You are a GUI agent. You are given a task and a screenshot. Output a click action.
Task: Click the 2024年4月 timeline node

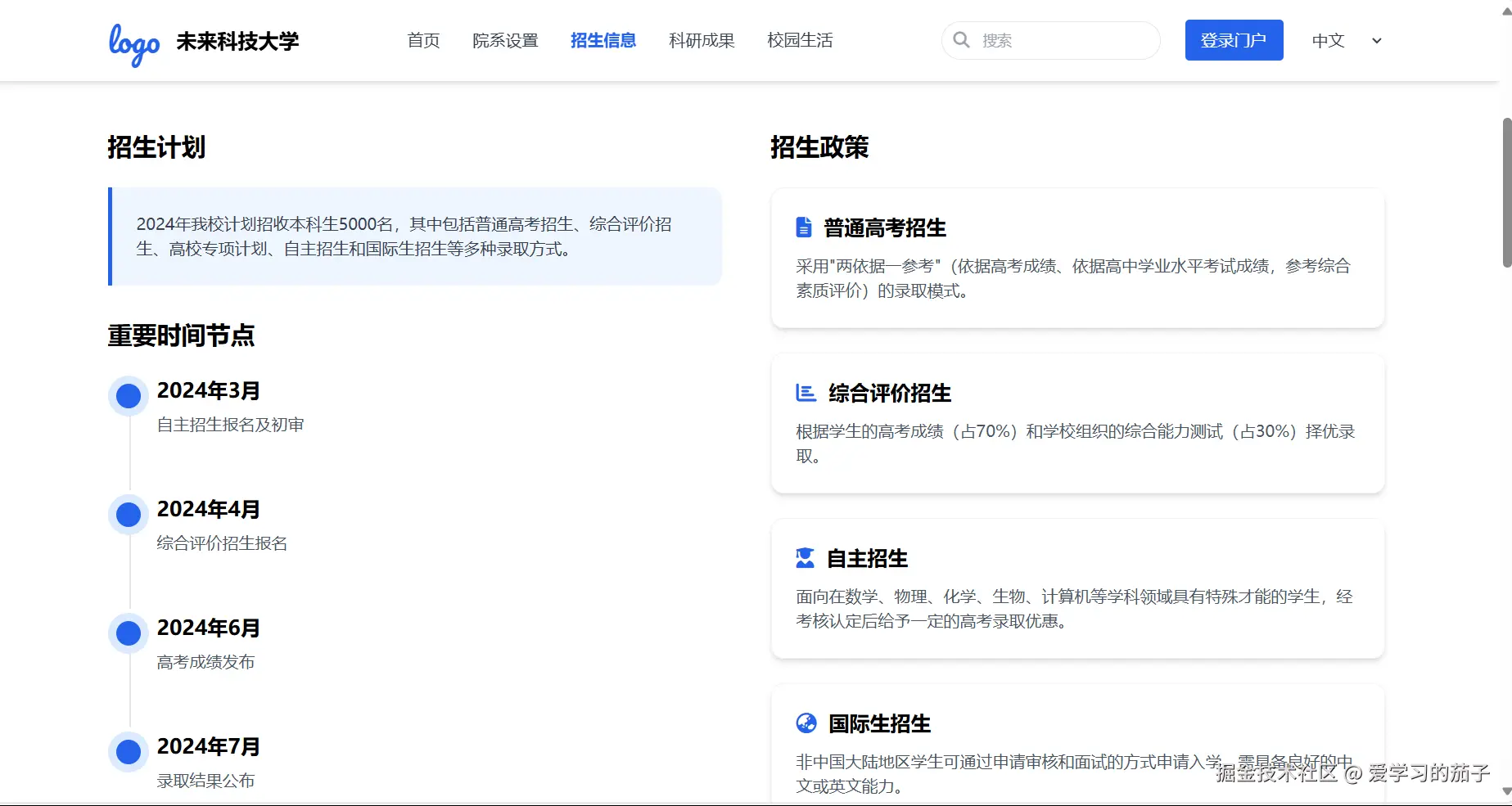[128, 514]
